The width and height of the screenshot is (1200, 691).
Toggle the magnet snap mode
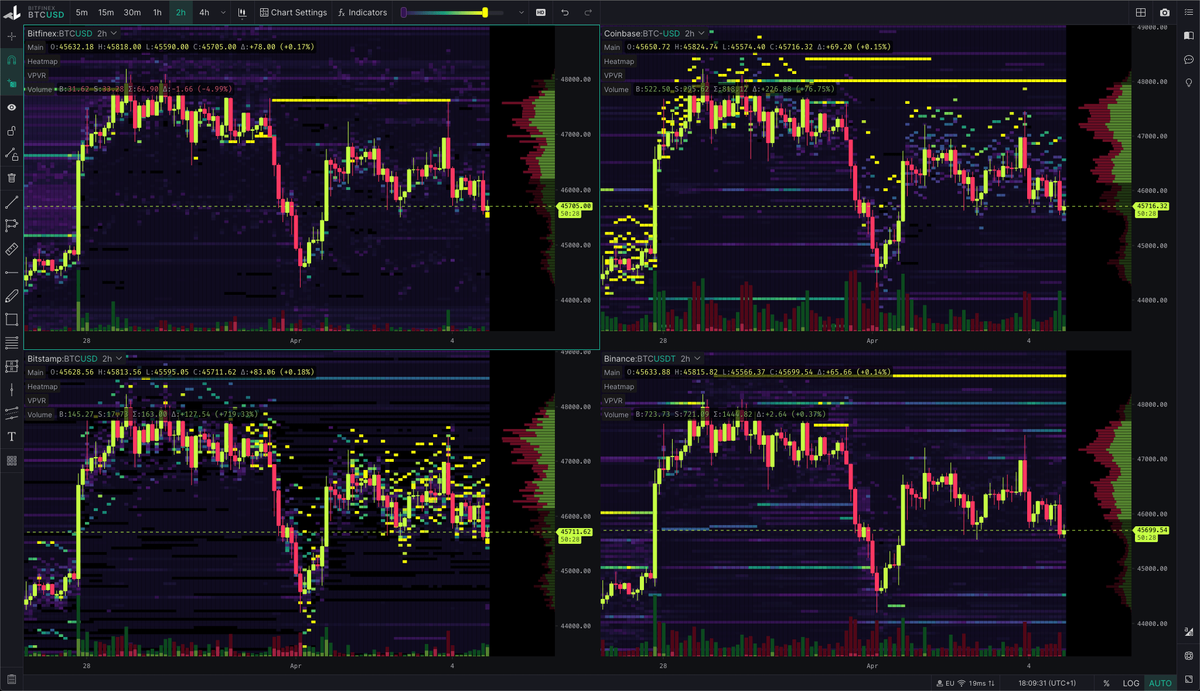click(x=11, y=59)
